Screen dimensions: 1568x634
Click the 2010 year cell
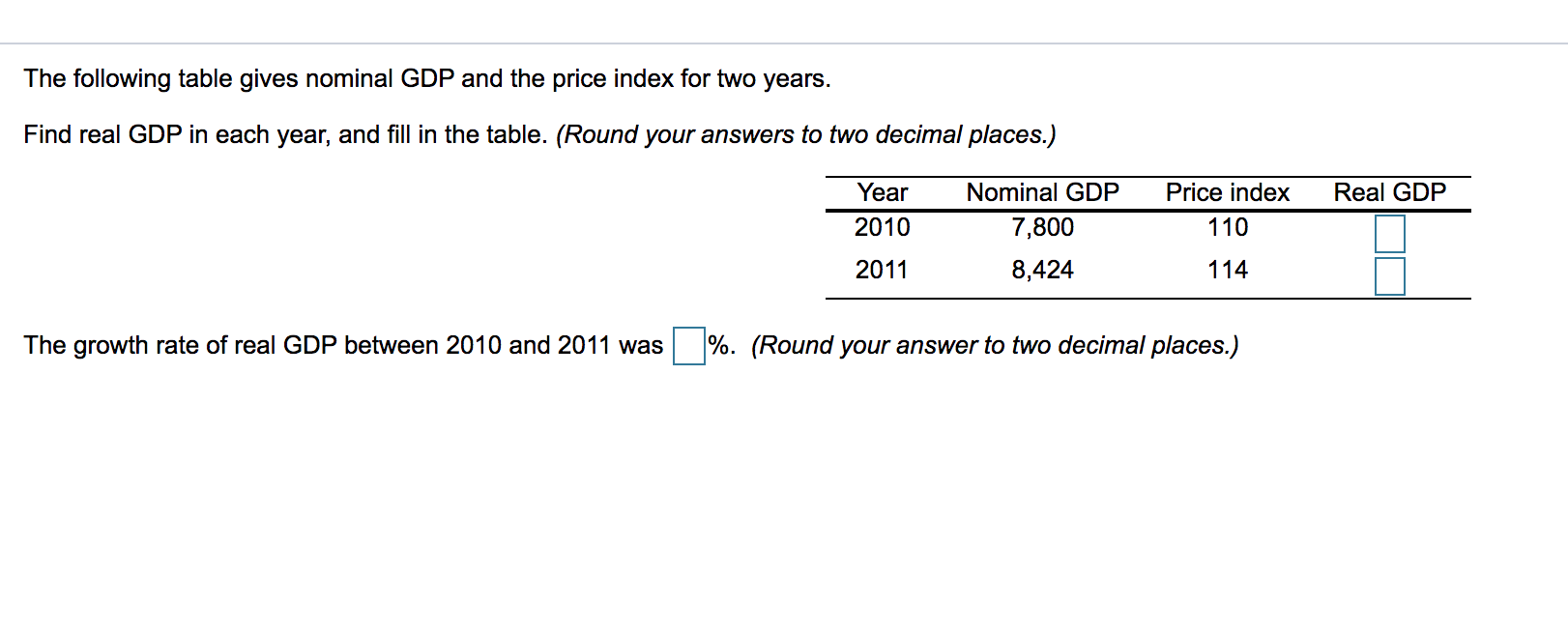(x=881, y=228)
